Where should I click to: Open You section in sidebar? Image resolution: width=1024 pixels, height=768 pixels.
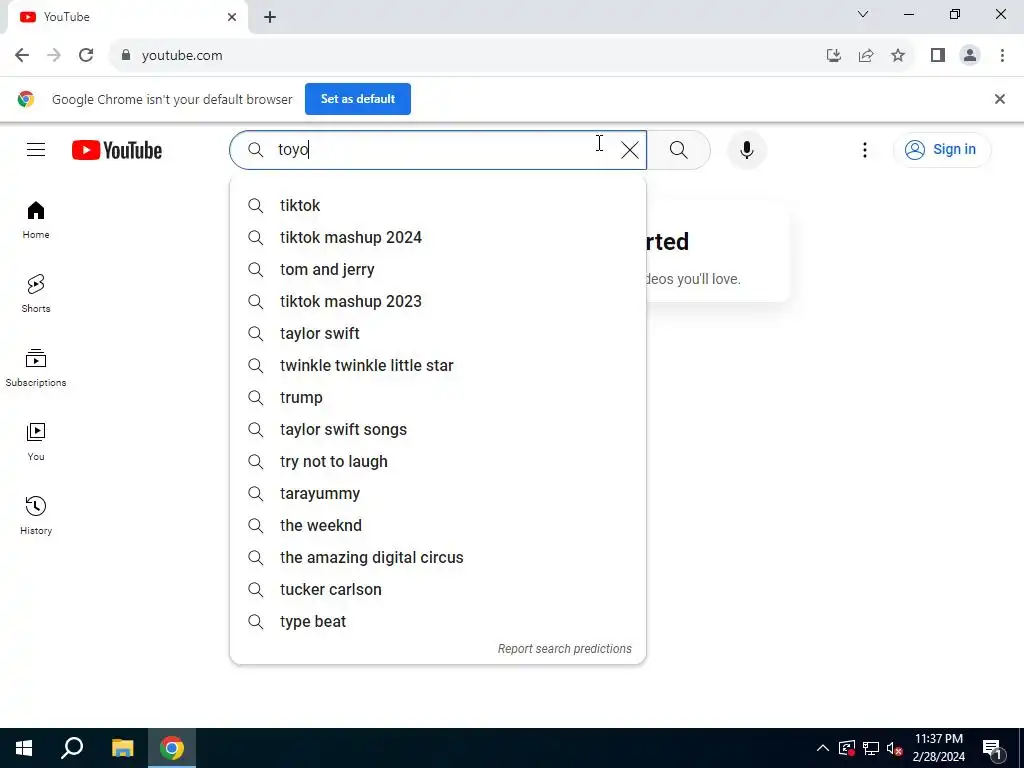36,442
